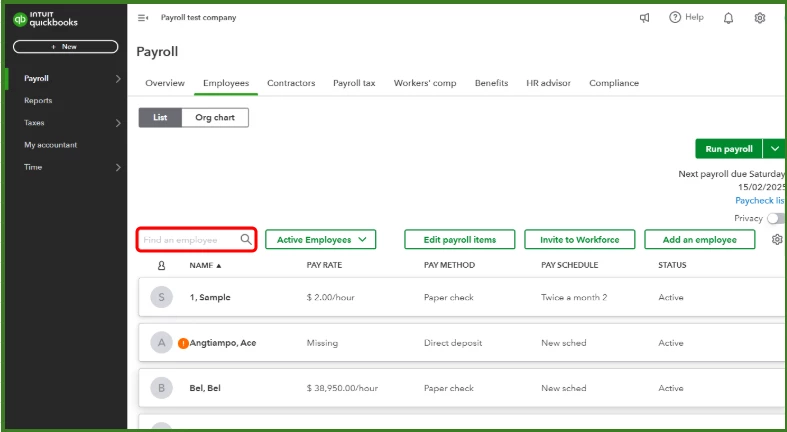
Task: Click the S avatar for 1, Sample
Action: point(162,297)
